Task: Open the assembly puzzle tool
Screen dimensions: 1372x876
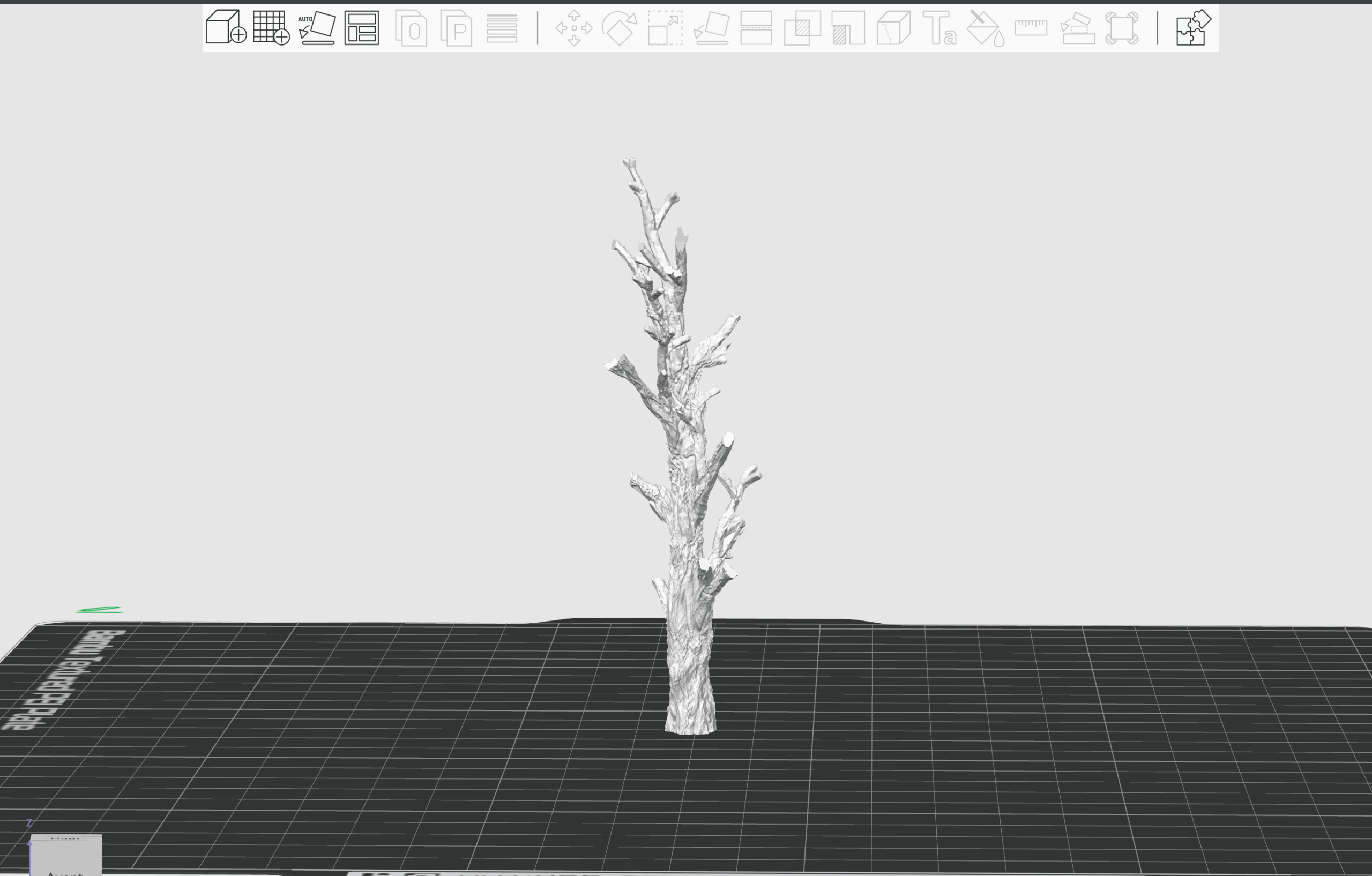Action: tap(1194, 28)
